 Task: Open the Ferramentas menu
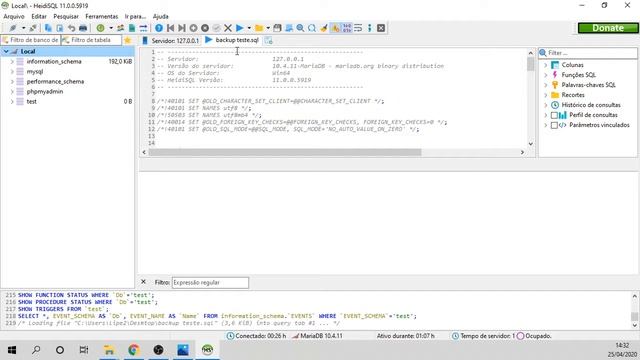point(102,16)
